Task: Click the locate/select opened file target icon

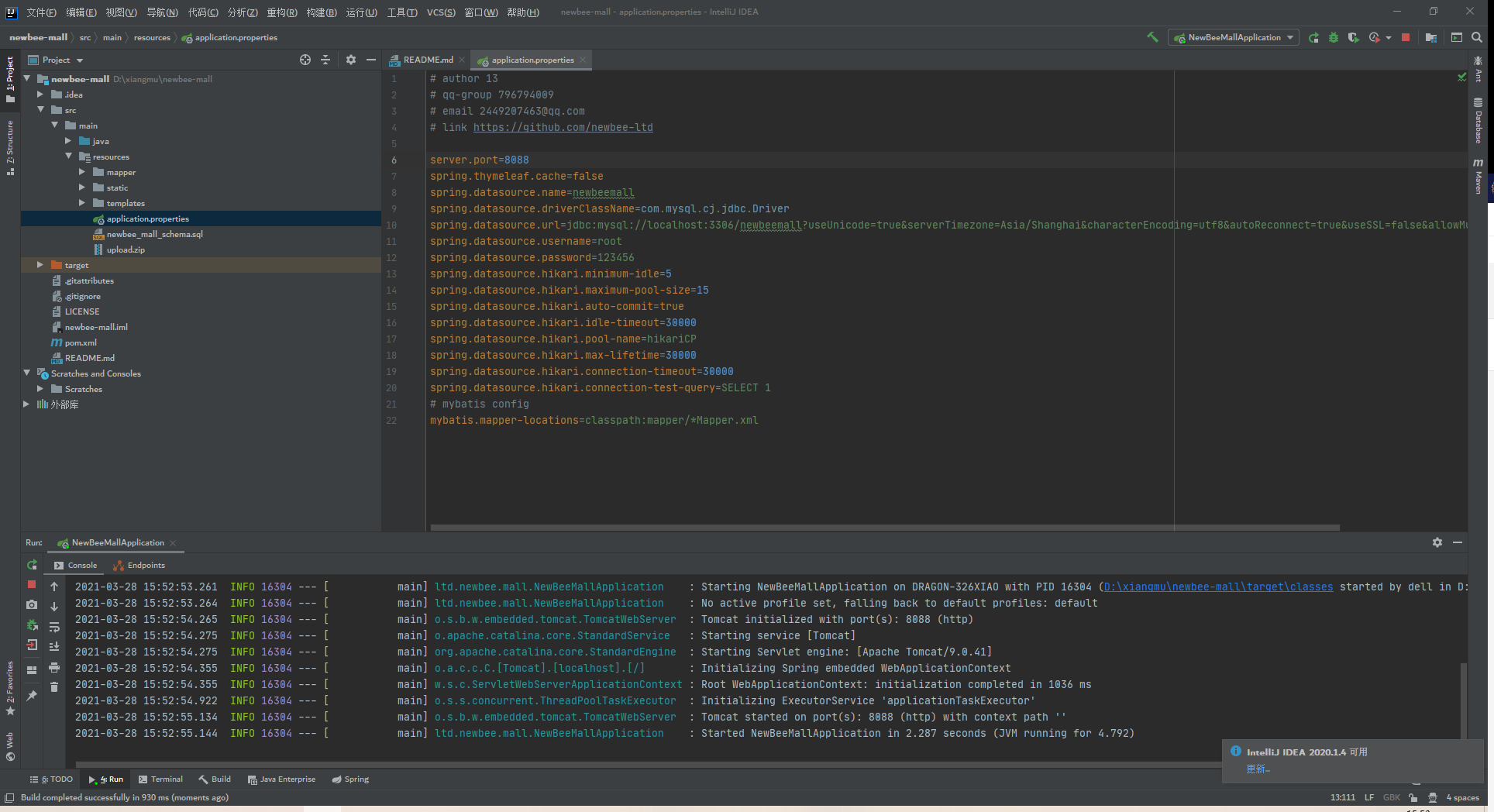Action: [x=305, y=60]
